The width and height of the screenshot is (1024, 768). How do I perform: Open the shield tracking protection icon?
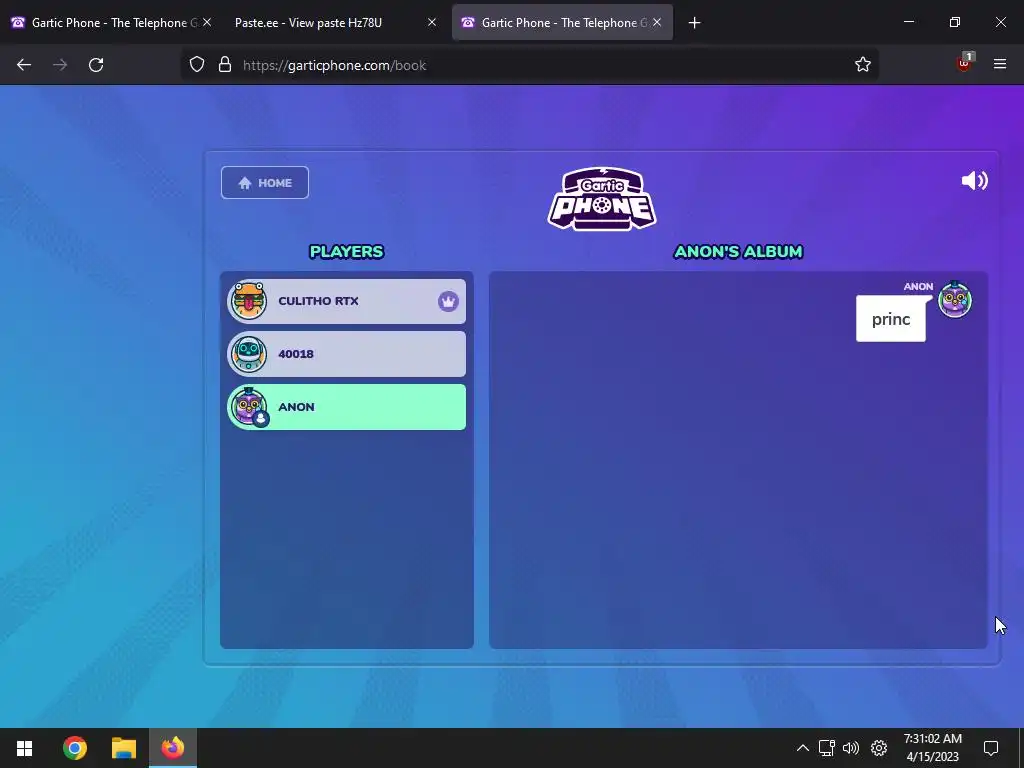pyautogui.click(x=197, y=65)
